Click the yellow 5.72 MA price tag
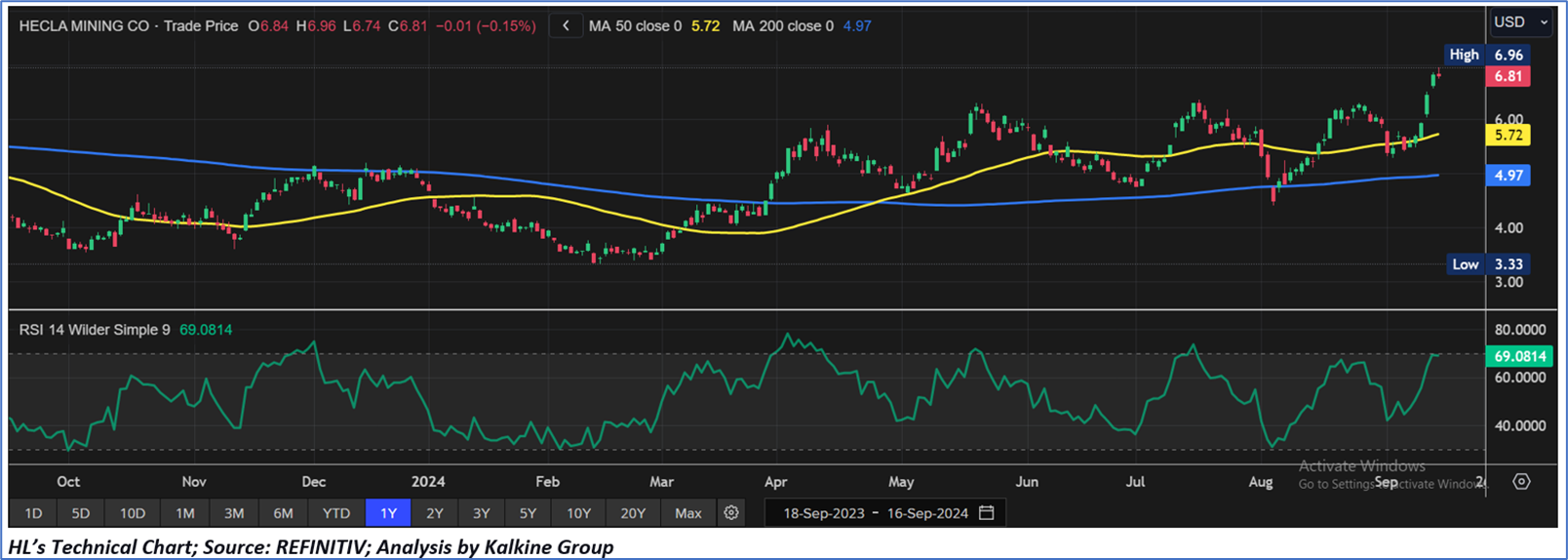 pos(1508,136)
